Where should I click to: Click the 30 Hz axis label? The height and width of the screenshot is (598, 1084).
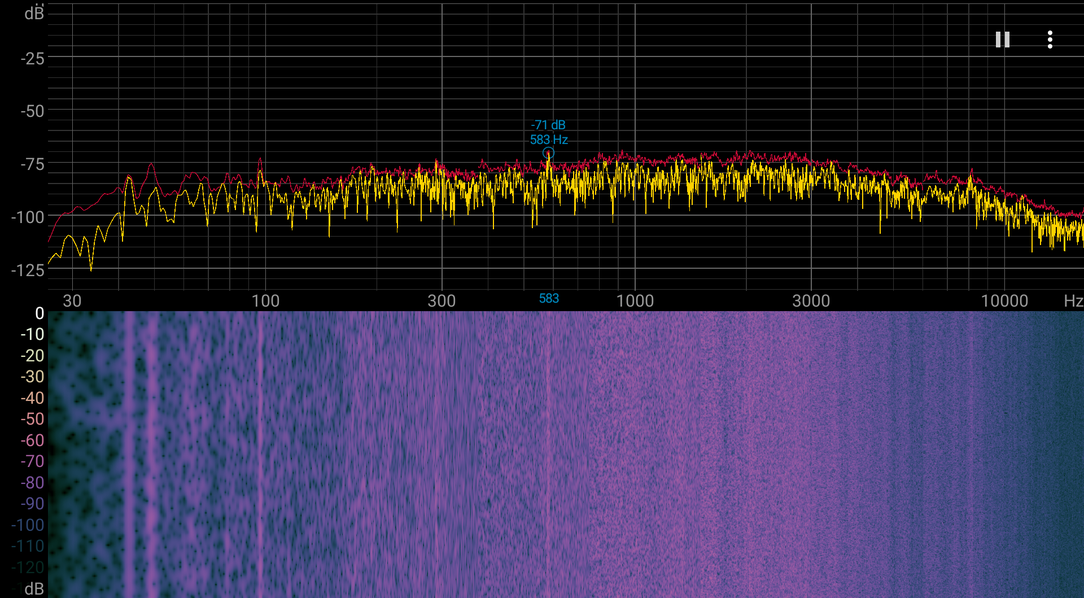[x=72, y=301]
